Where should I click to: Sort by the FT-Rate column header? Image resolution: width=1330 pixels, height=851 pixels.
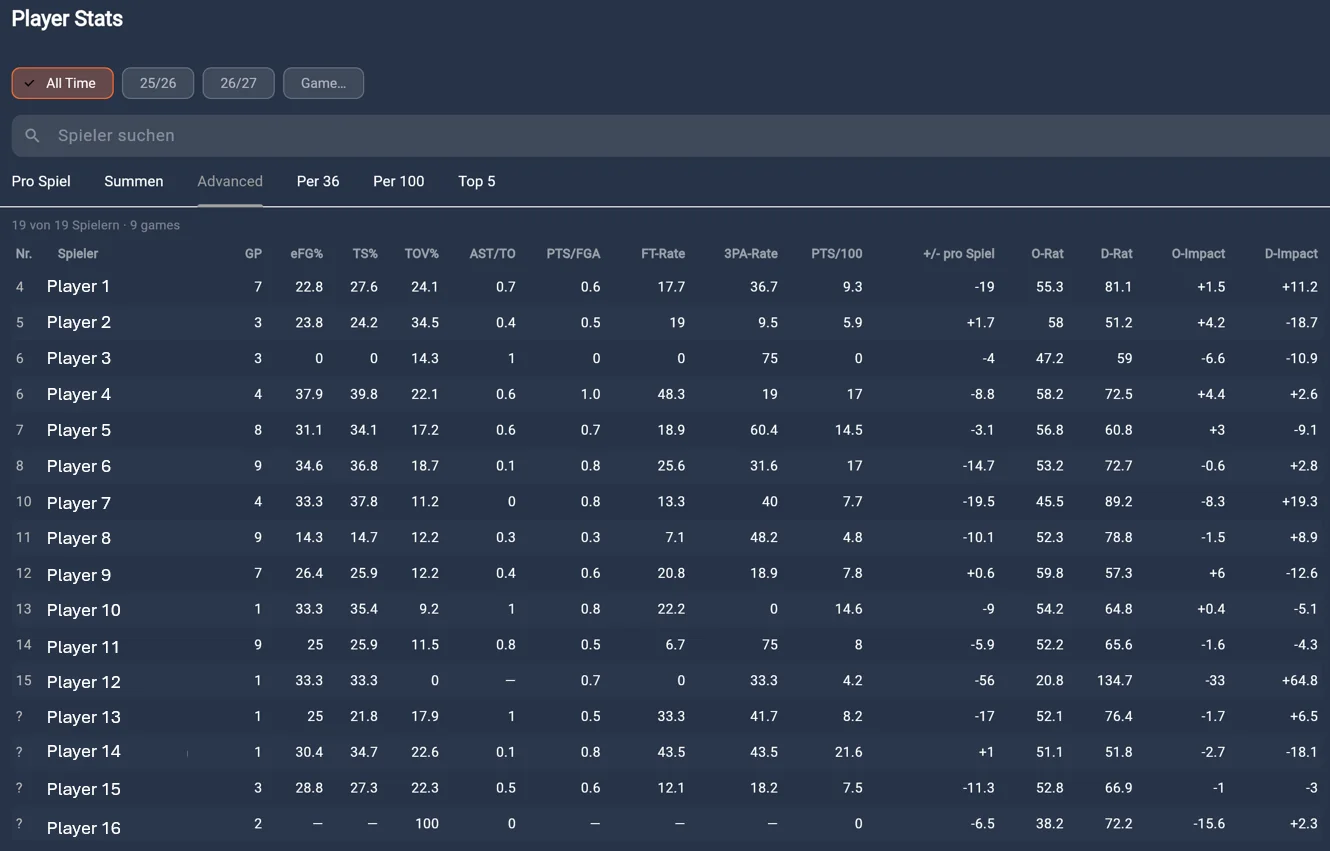point(663,254)
